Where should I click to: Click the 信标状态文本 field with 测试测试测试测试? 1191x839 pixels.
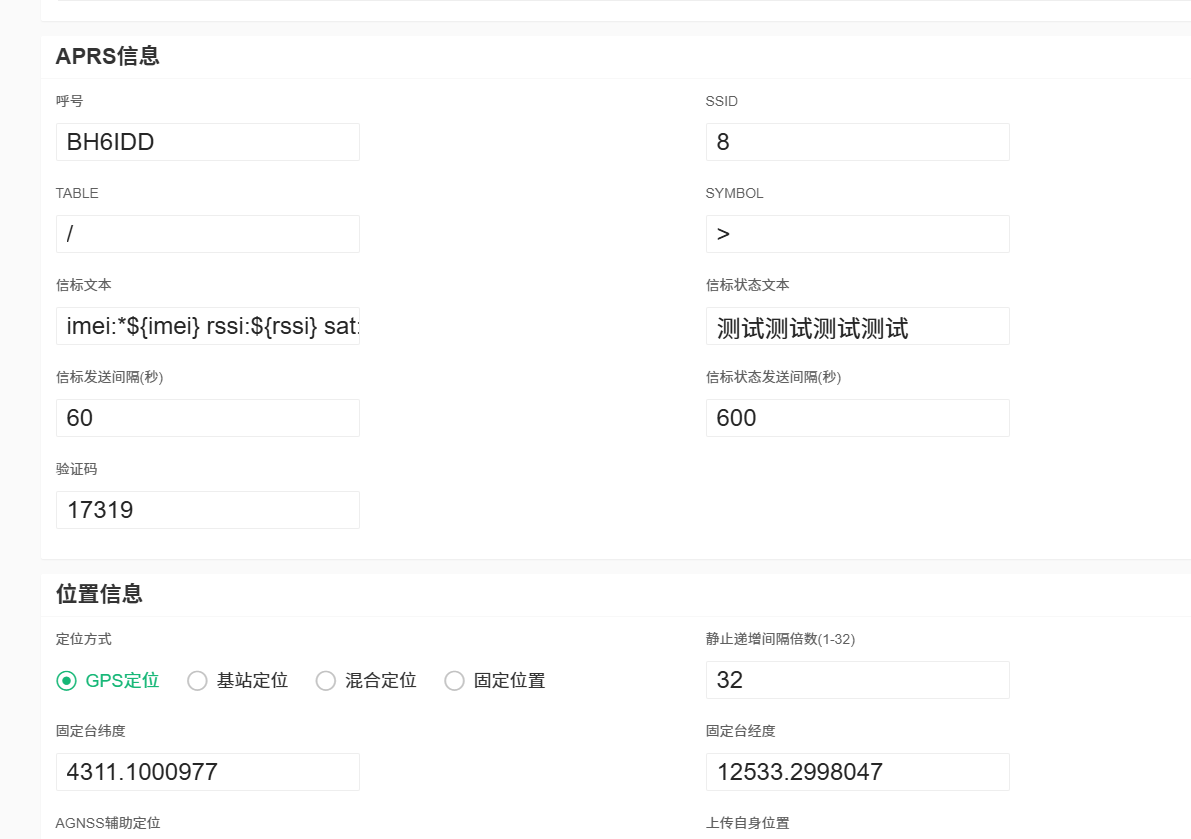click(x=856, y=325)
